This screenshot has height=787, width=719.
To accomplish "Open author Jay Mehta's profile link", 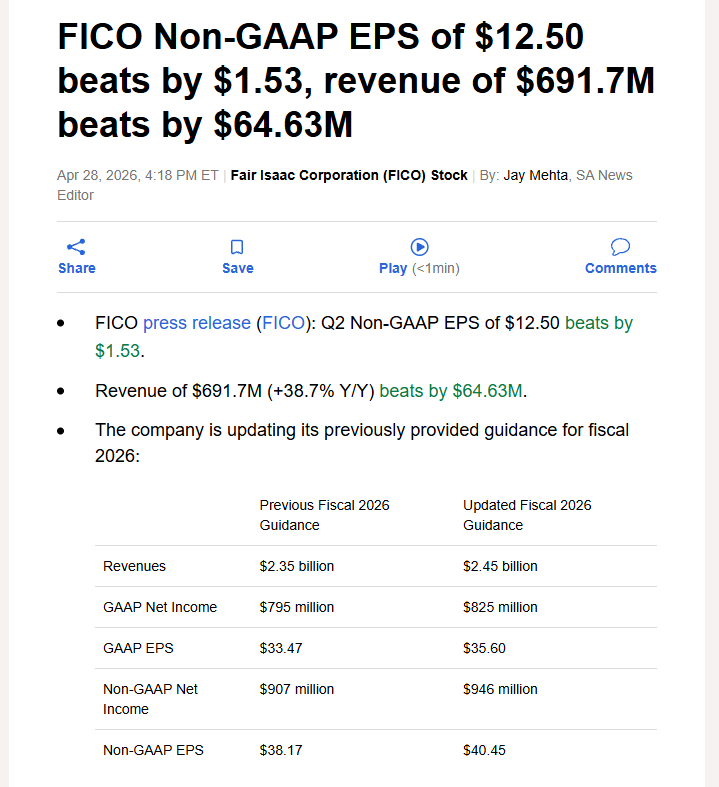I will [535, 175].
